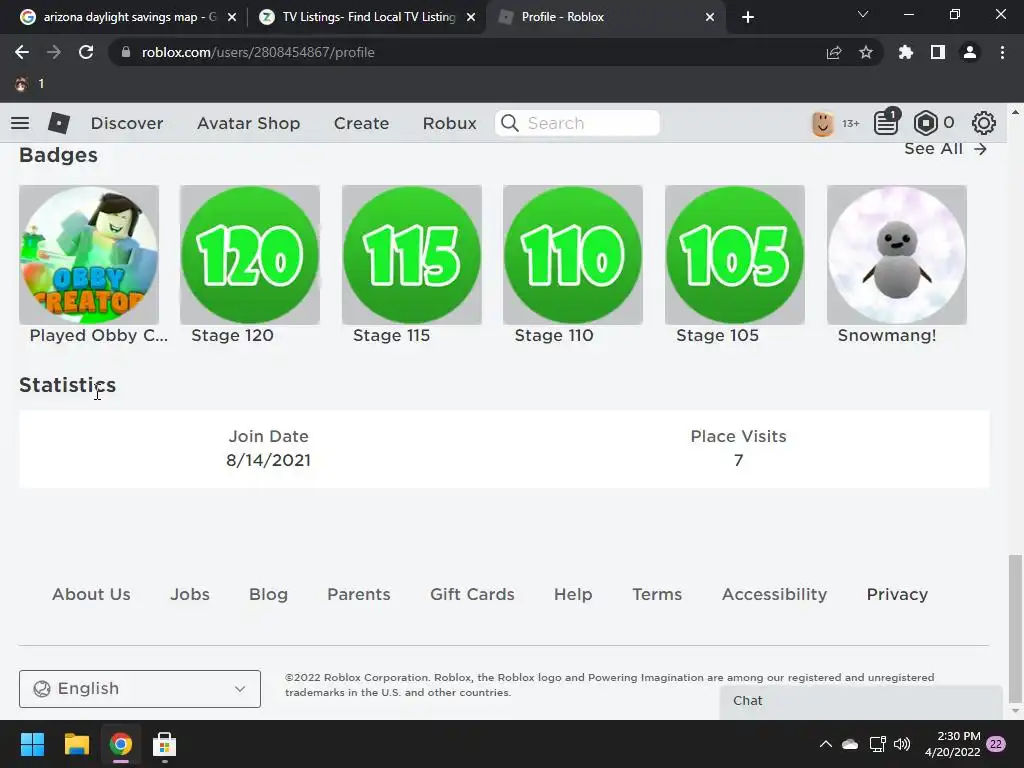
Task: Open the Chrome three-dot menu
Action: 1002,52
